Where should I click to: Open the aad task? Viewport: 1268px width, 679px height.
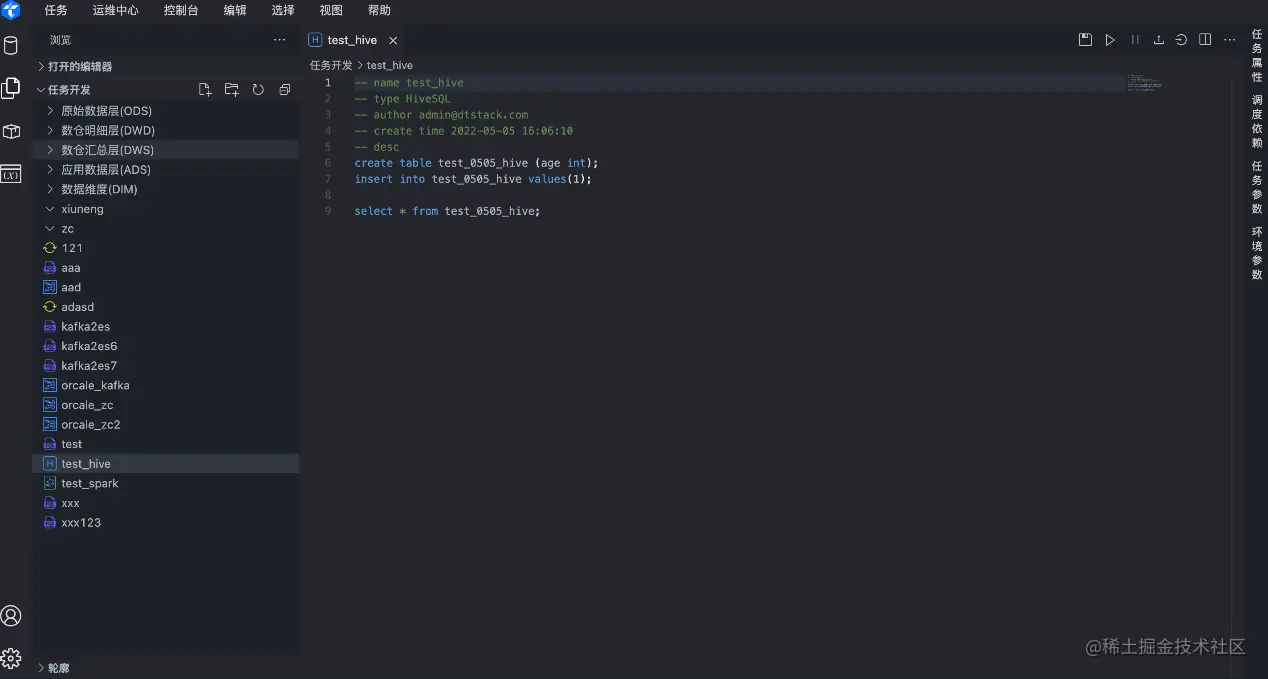click(x=166, y=287)
